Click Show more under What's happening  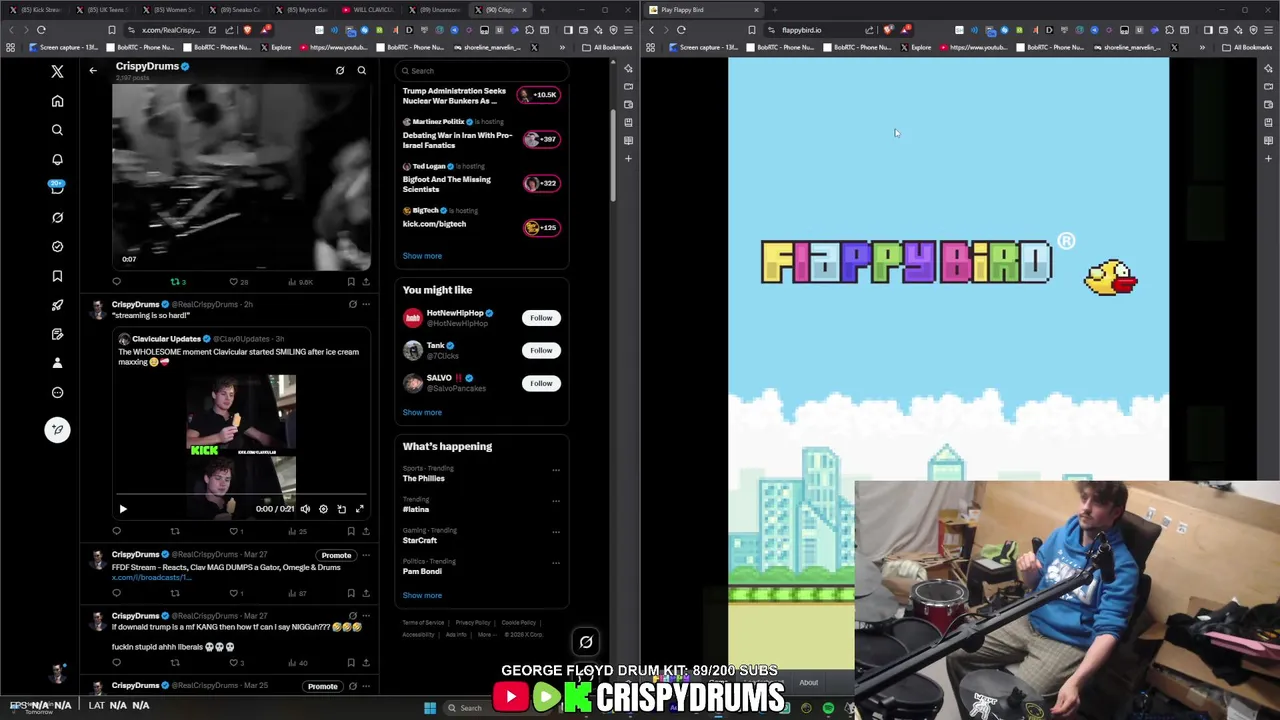(x=422, y=595)
